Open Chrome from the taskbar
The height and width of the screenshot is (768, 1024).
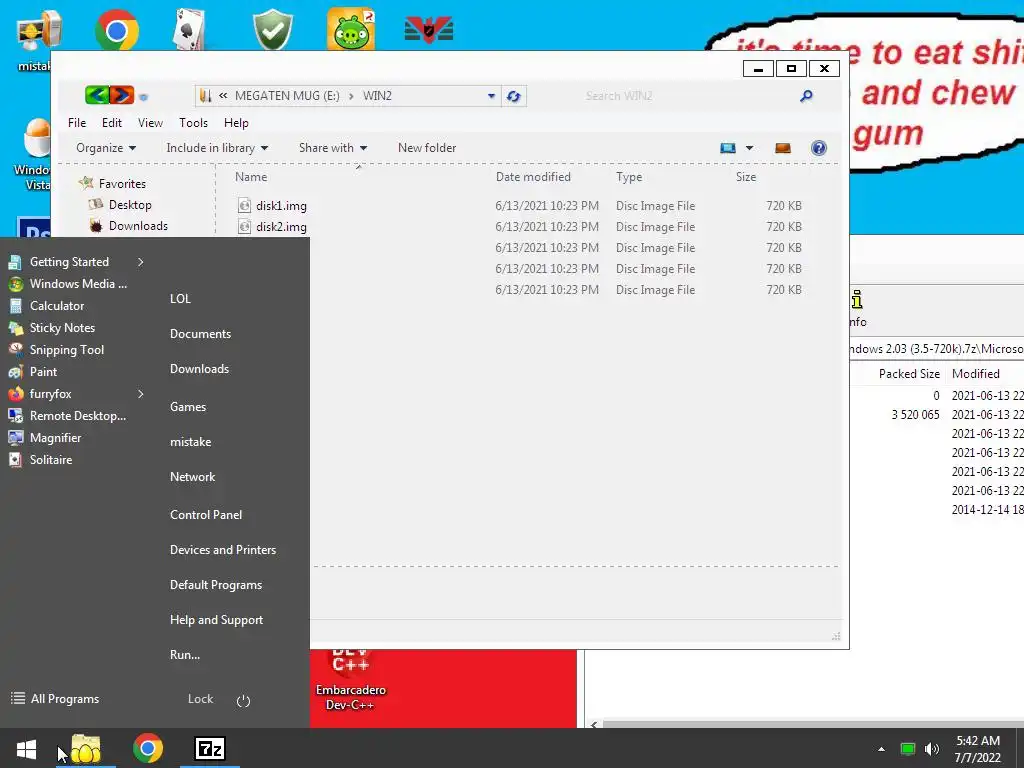[148, 748]
